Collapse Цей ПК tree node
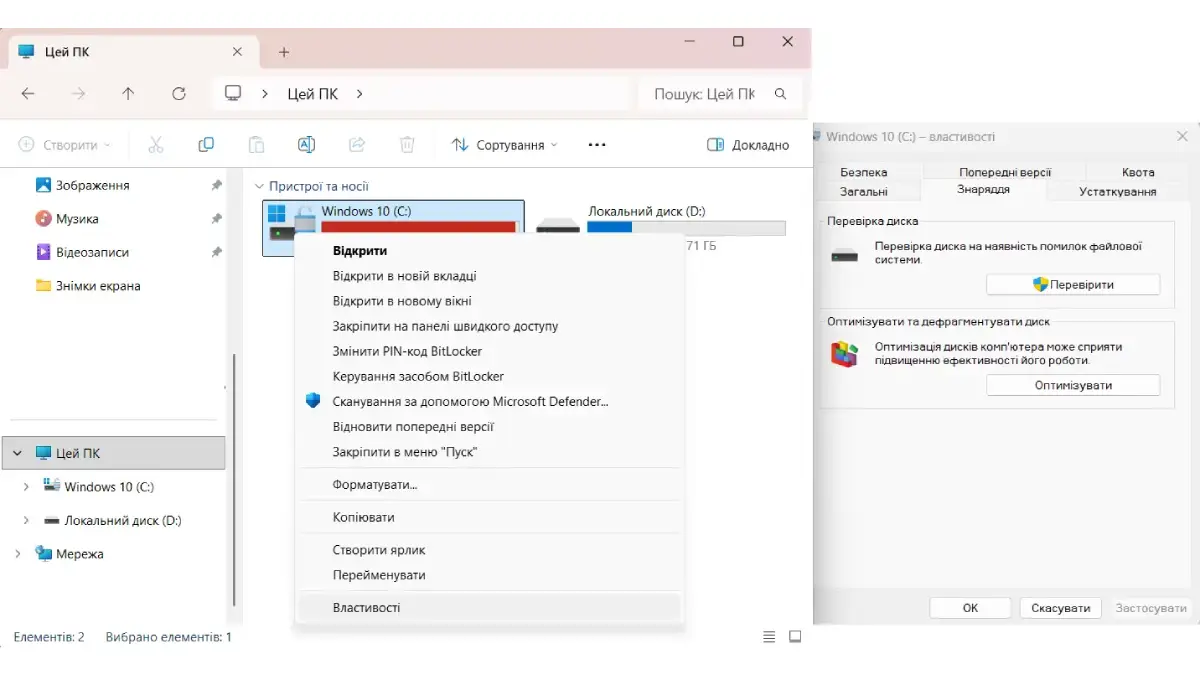Viewport: 1200px width, 675px height. 17,453
